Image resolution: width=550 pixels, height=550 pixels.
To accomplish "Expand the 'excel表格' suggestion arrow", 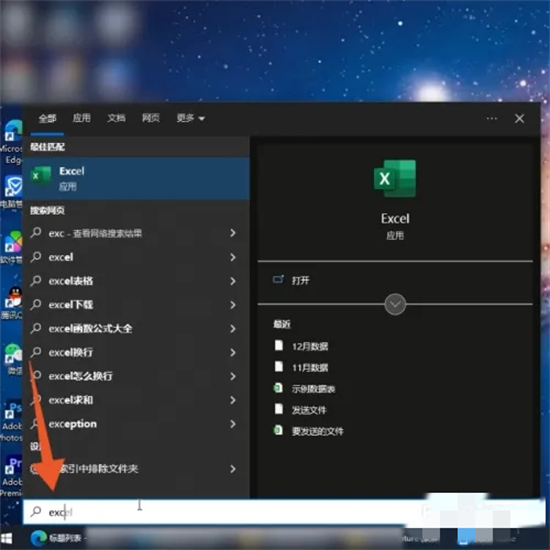I will click(233, 281).
